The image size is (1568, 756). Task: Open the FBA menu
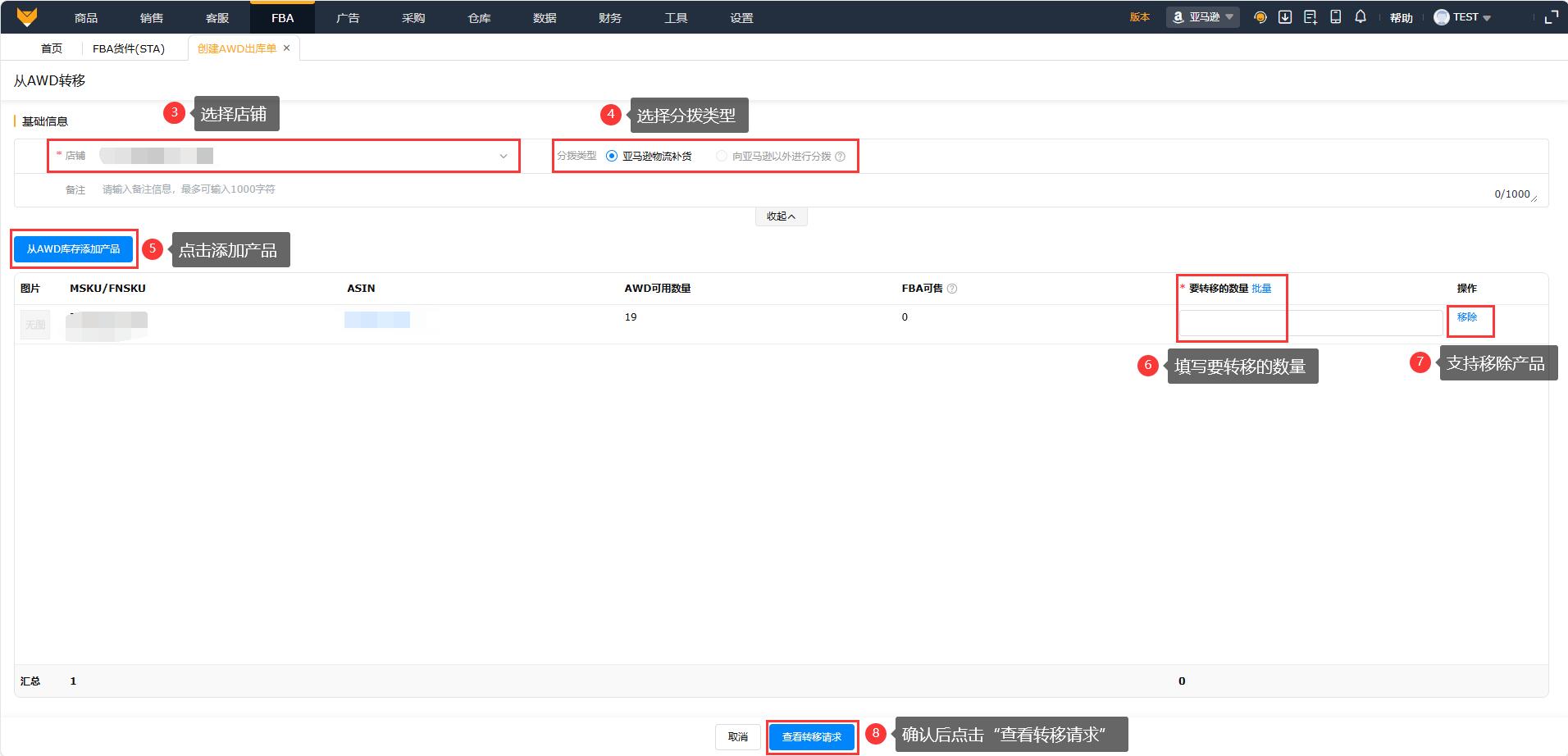282,17
